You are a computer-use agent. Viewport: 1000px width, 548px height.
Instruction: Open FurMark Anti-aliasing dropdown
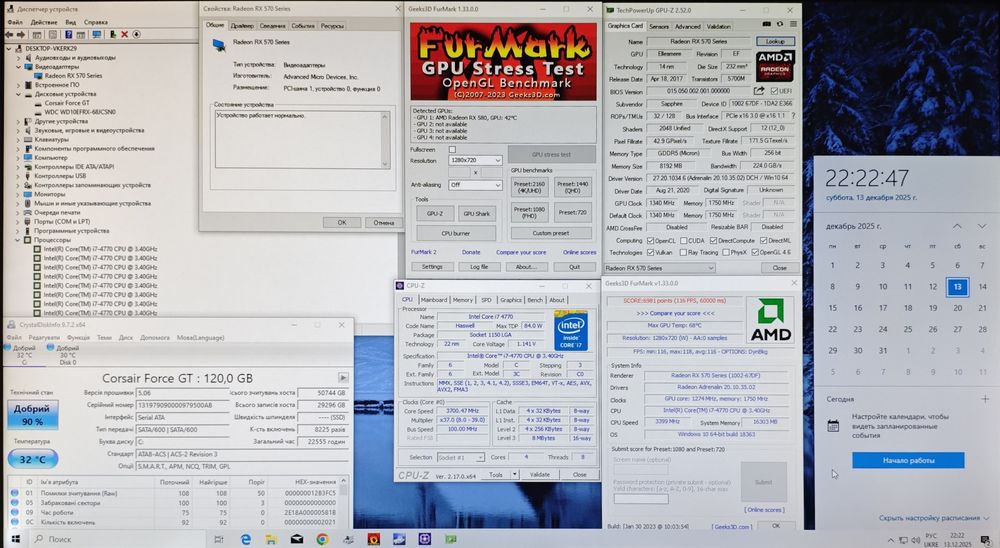pos(476,184)
